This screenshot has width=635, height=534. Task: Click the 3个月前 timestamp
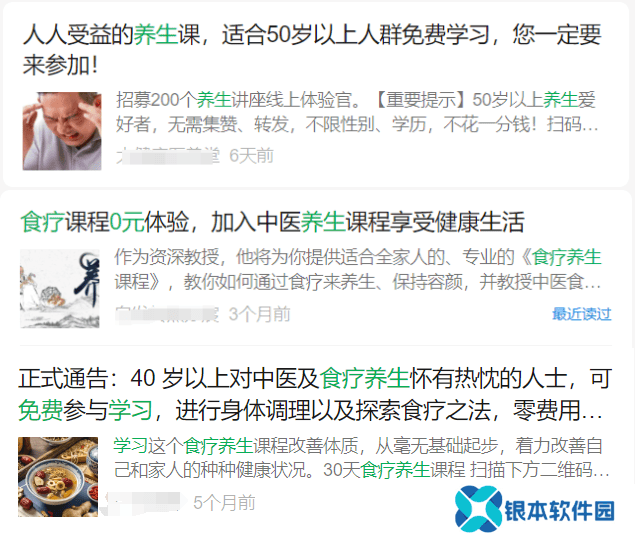pos(260,314)
